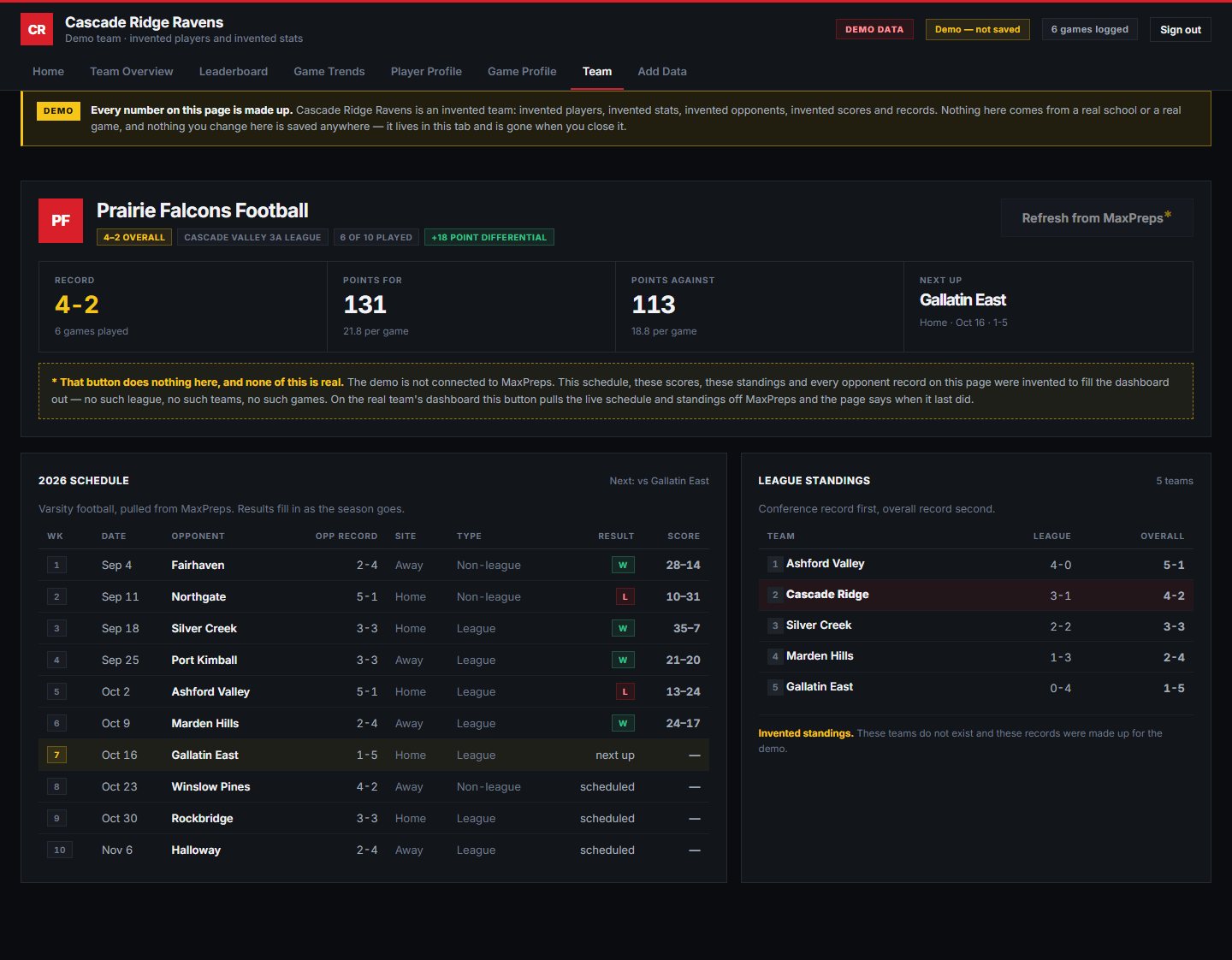The image size is (1232, 960).
Task: Click the +18 Point Differential tag
Action: (489, 237)
